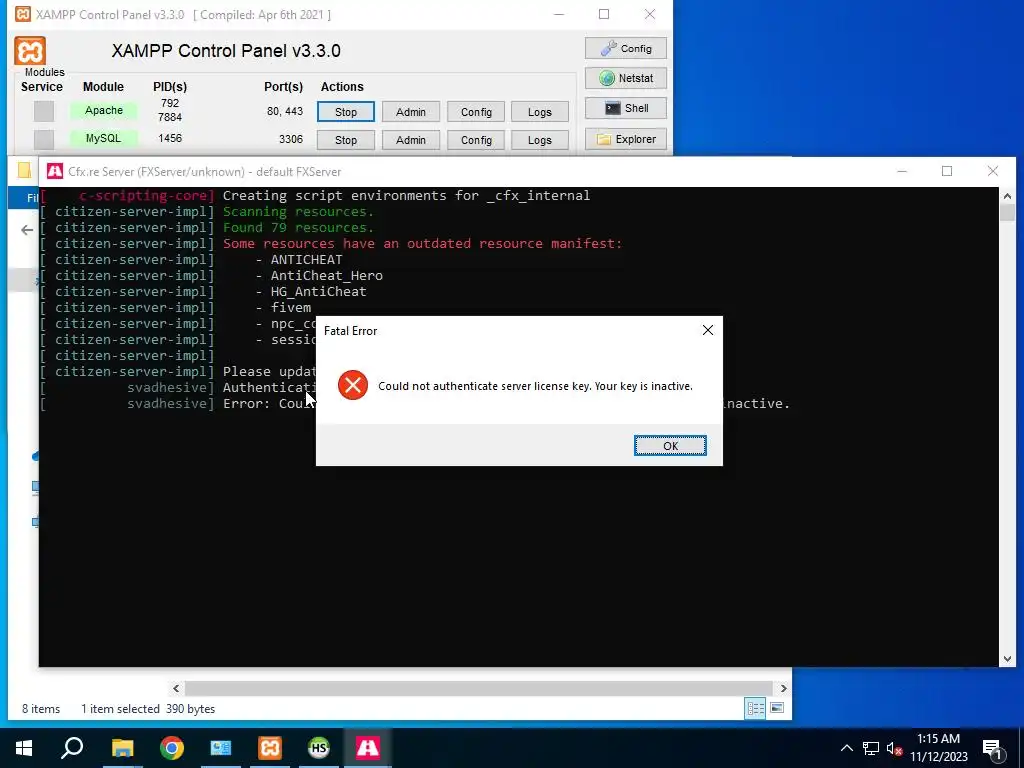This screenshot has width=1024, height=768.
Task: Open MySQL Admin in XAMPP
Action: 411,140
